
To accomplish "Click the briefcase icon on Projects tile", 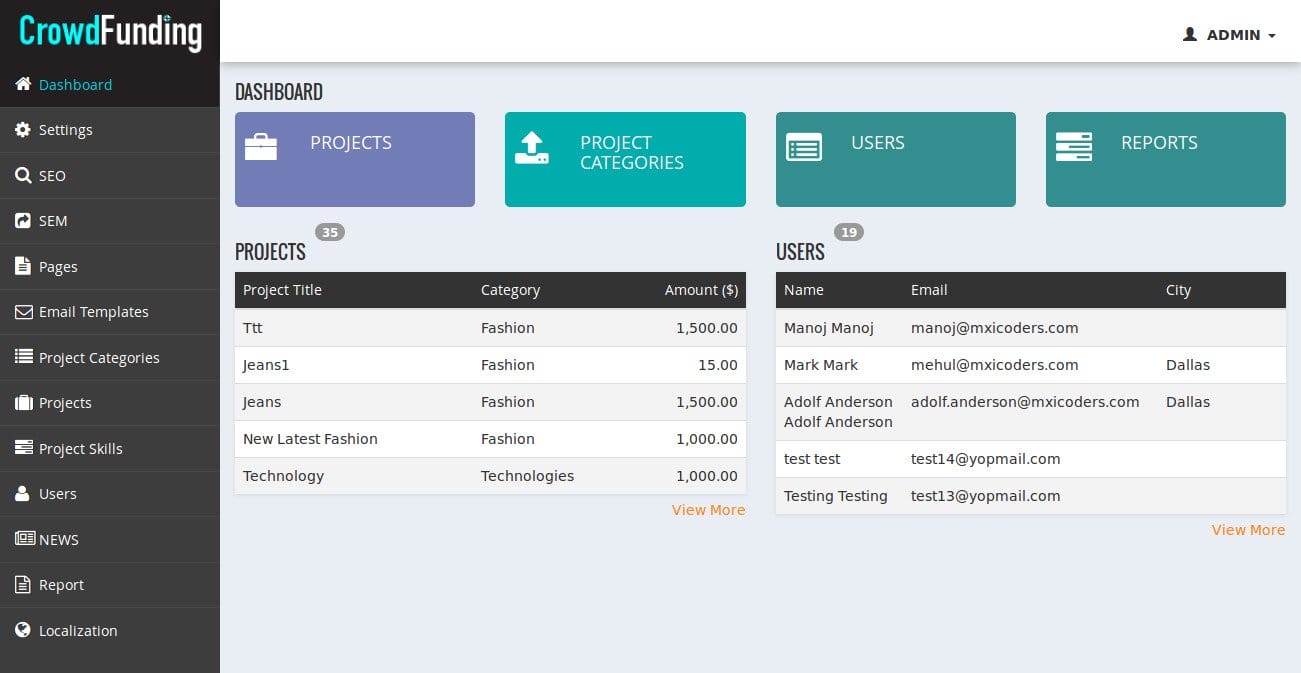I will pyautogui.click(x=261, y=147).
